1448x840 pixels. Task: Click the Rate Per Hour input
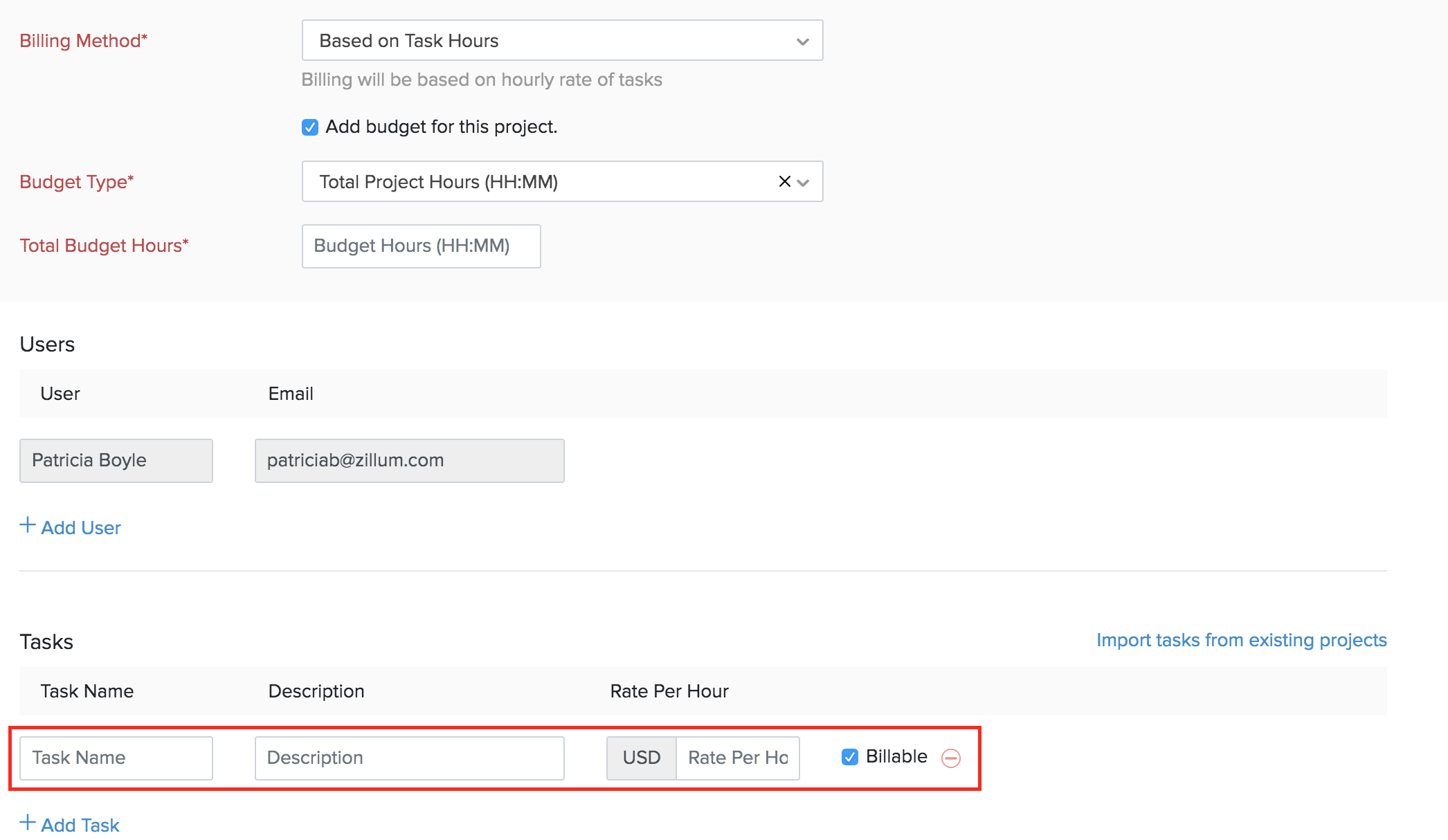coord(737,758)
